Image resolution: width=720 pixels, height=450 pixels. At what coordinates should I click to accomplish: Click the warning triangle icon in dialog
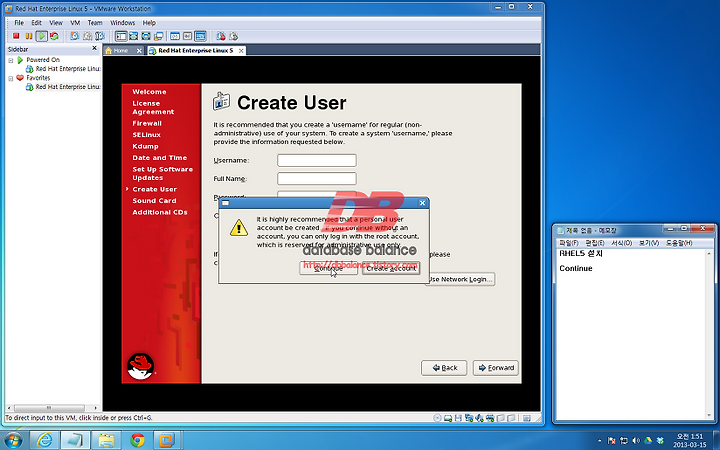pos(239,227)
